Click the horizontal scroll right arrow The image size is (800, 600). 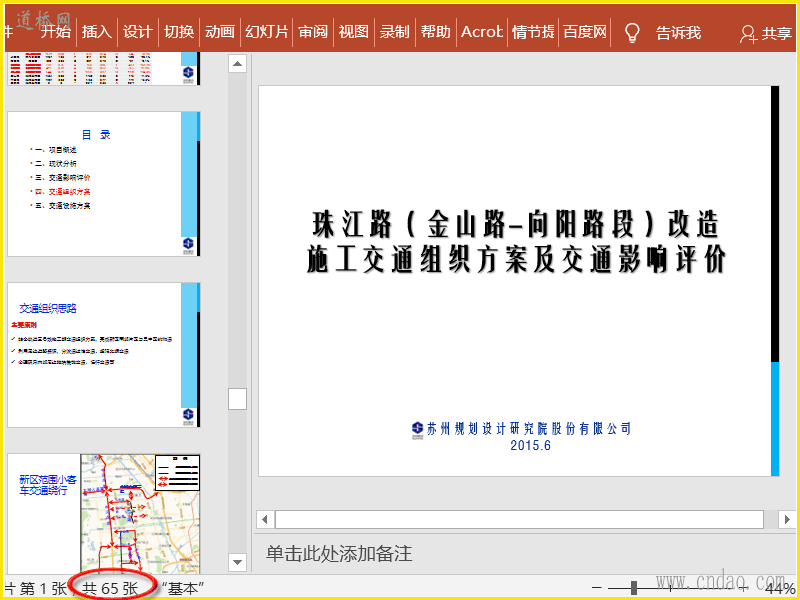(x=787, y=520)
